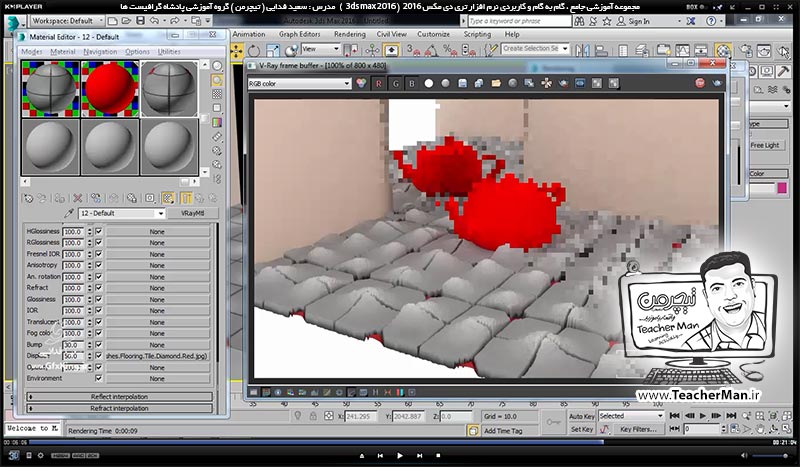Toggle the green channel in V-Ray frame buffer
The width and height of the screenshot is (800, 467).
[395, 84]
